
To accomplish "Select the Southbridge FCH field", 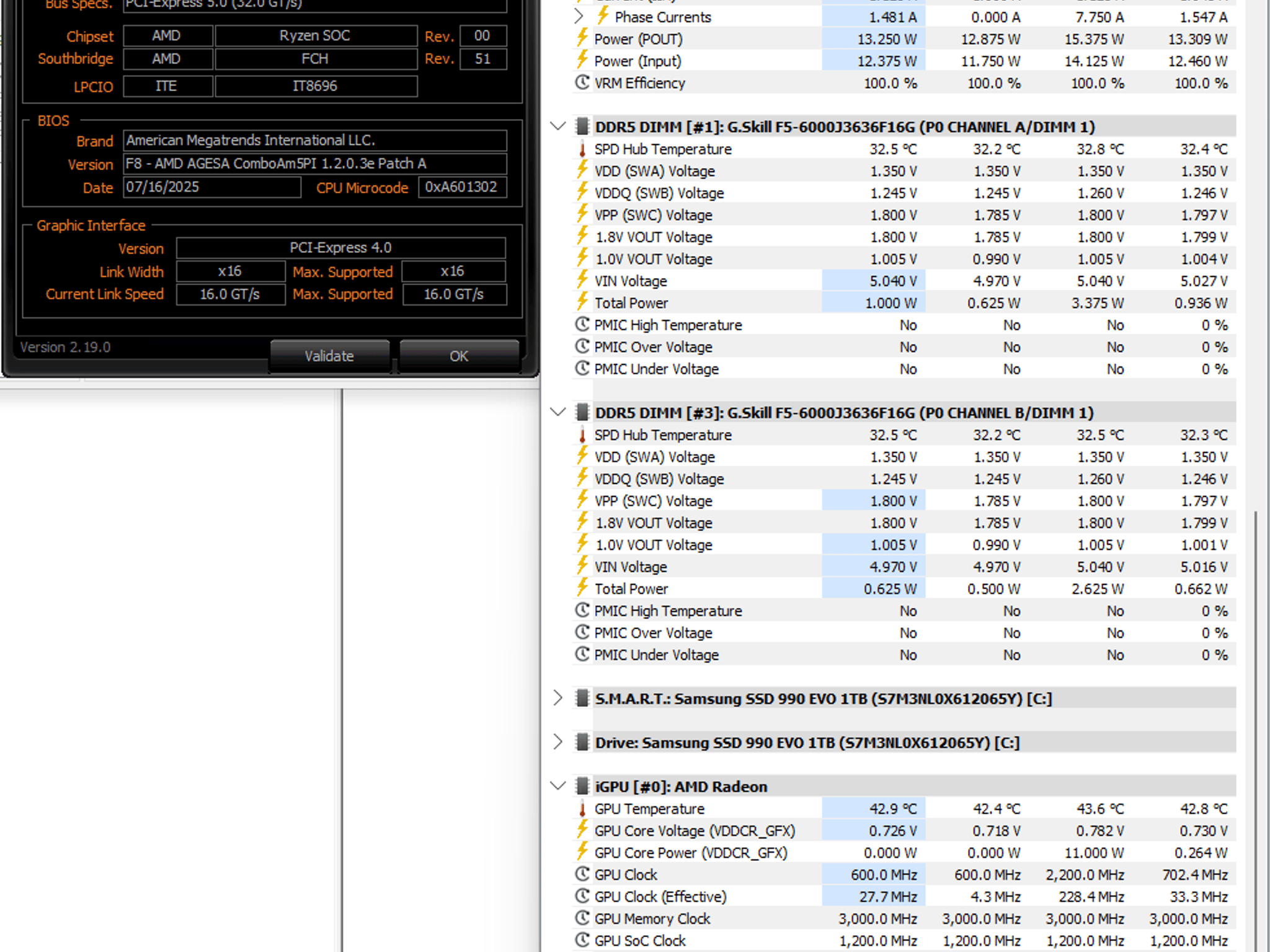I will pos(316,59).
